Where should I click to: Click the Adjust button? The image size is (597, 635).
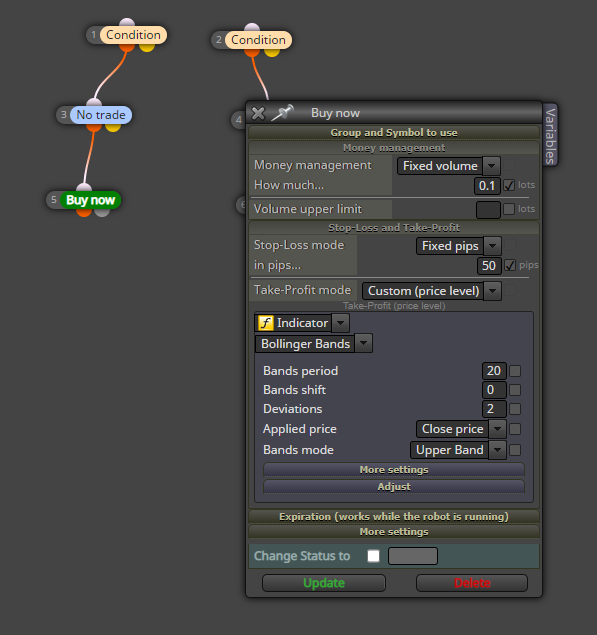[394, 486]
